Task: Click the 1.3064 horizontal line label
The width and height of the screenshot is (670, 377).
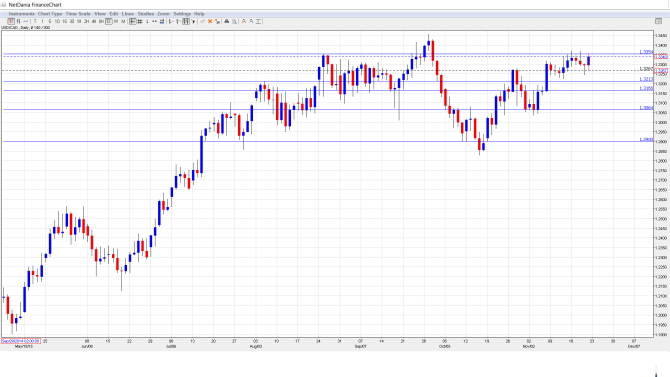Action: pos(646,108)
